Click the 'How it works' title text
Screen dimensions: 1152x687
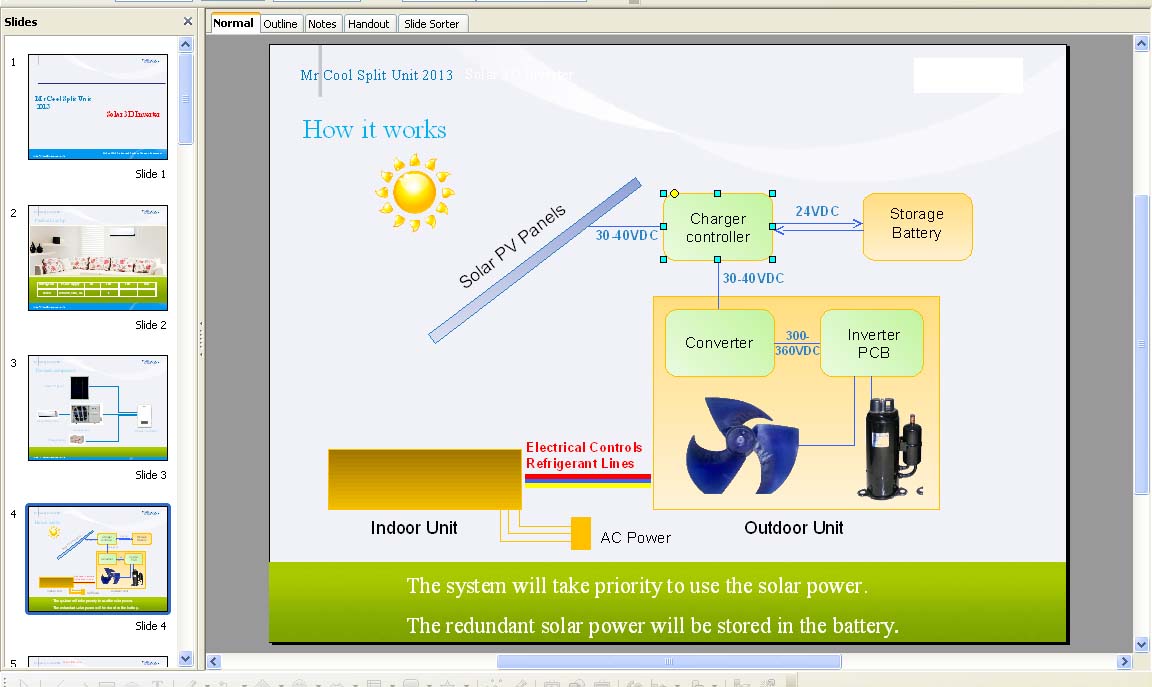click(x=374, y=130)
